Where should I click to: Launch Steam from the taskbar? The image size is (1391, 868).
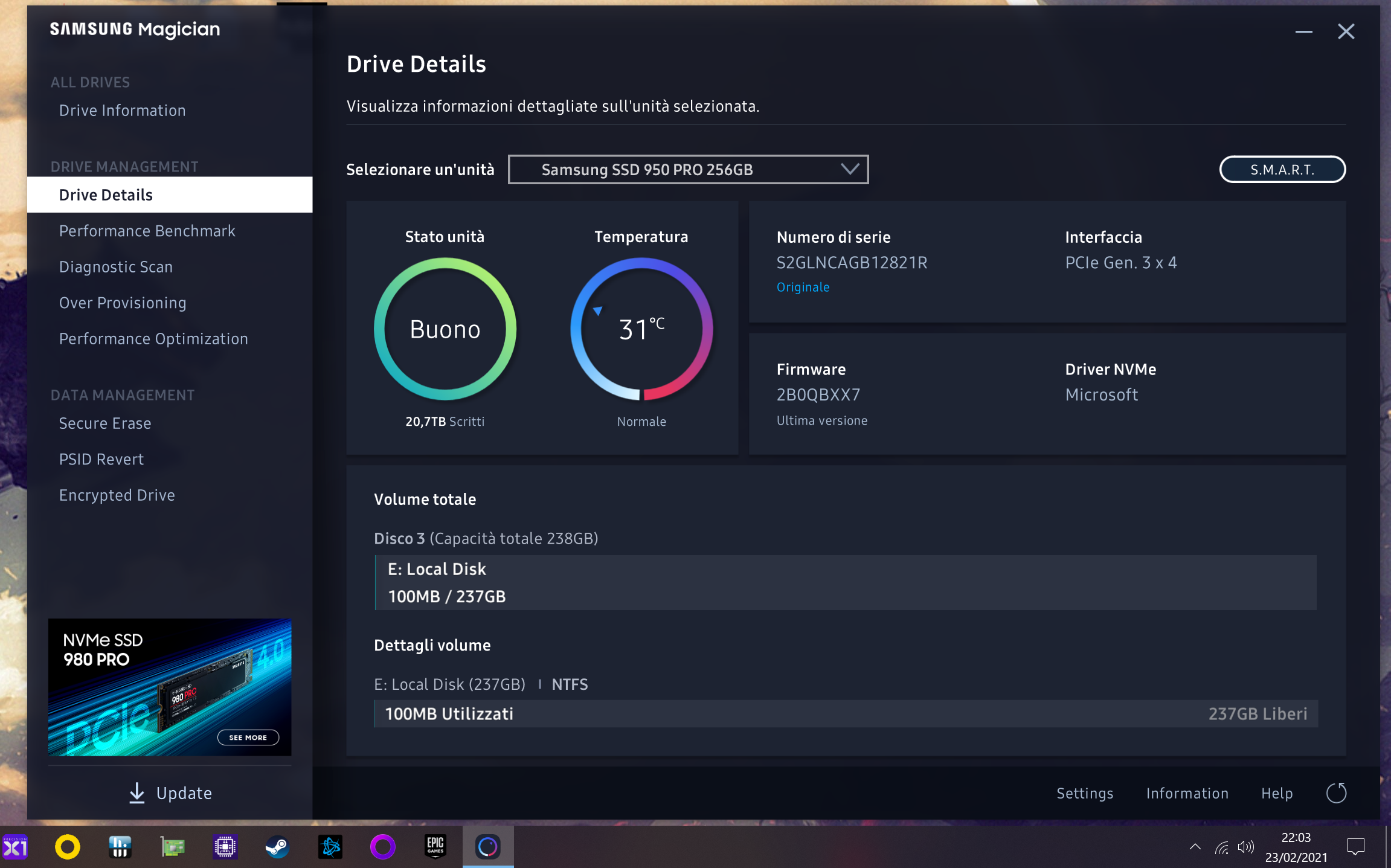(278, 847)
